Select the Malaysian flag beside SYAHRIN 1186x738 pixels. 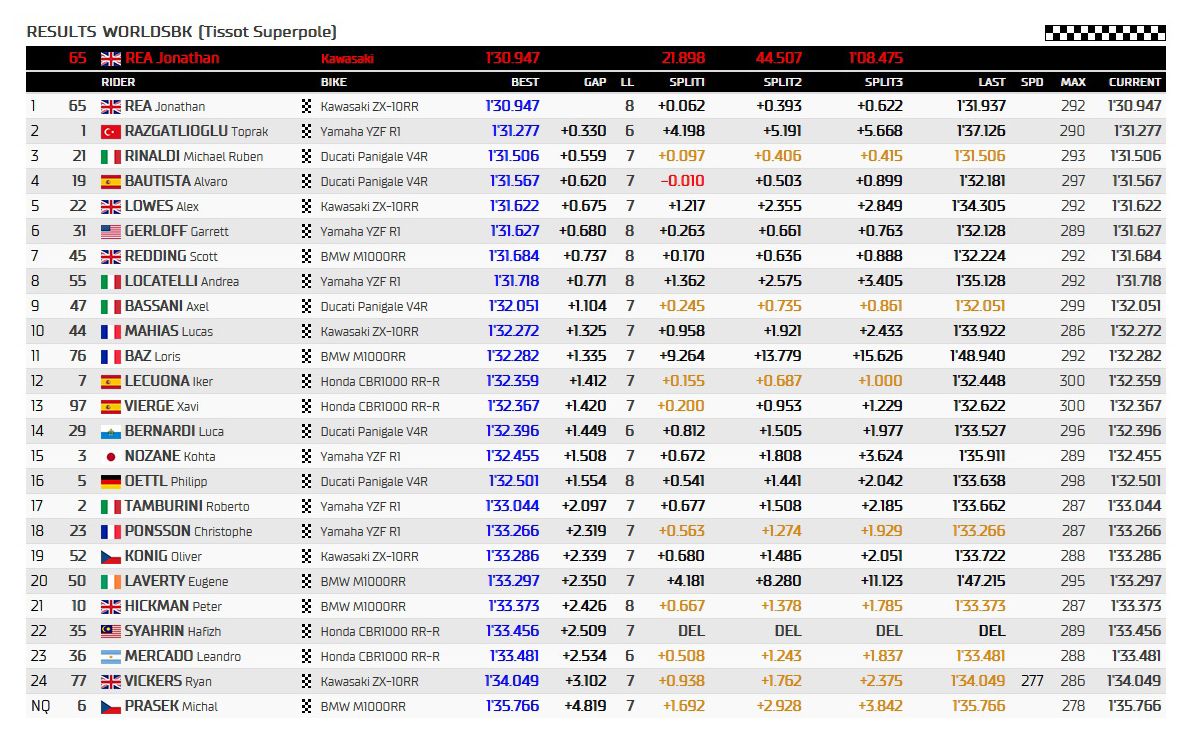coord(111,631)
